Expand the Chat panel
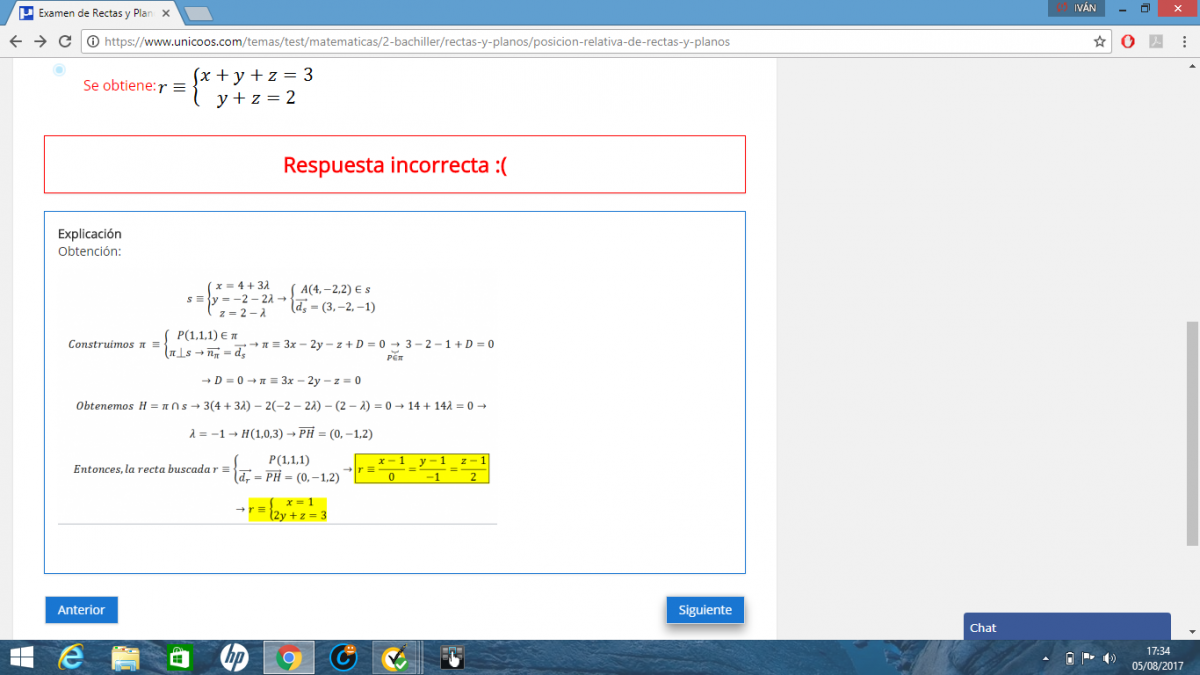This screenshot has width=1200, height=675. tap(1066, 627)
